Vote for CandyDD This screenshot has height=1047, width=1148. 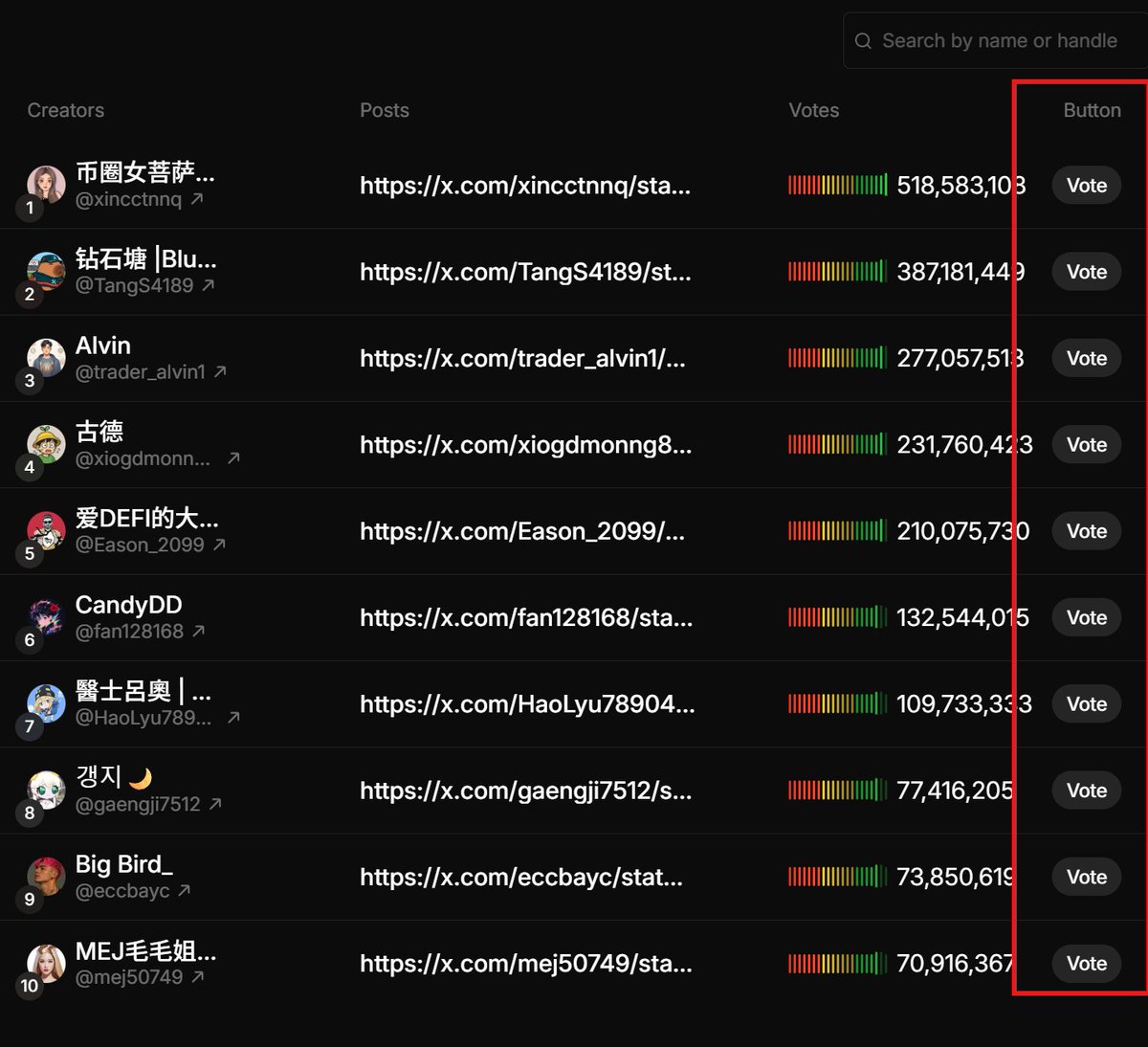coord(1087,617)
